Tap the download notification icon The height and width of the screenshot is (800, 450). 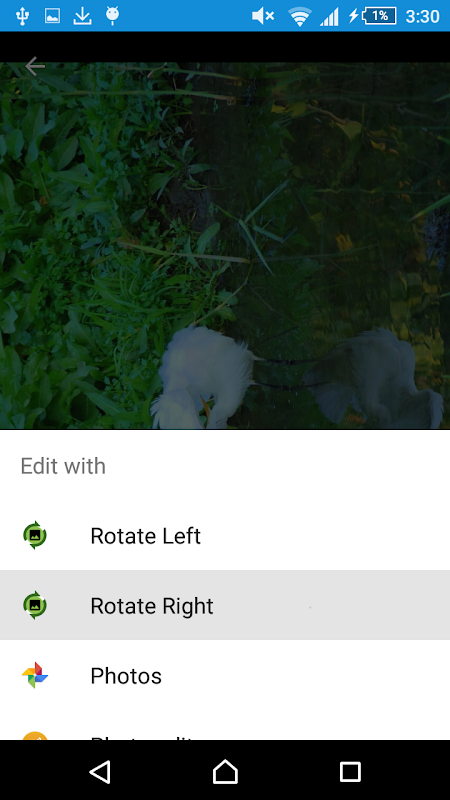pyautogui.click(x=82, y=16)
